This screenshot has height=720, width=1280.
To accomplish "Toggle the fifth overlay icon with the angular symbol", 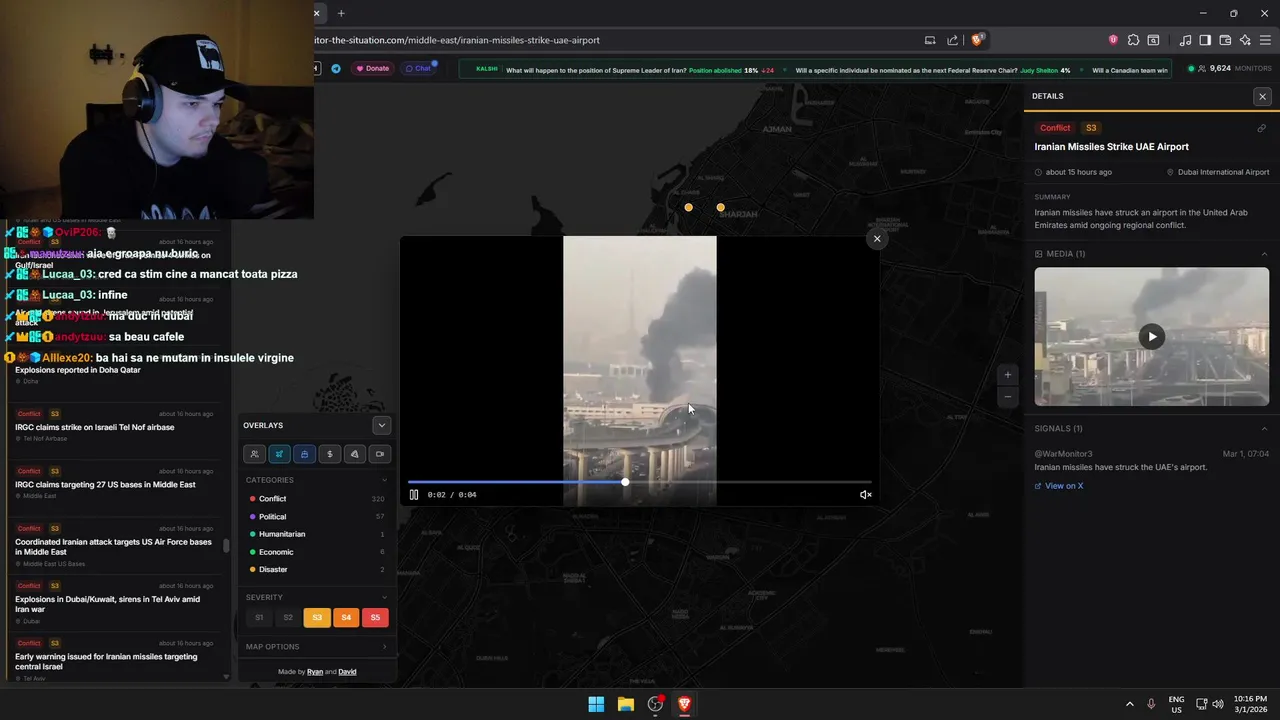I will point(354,454).
